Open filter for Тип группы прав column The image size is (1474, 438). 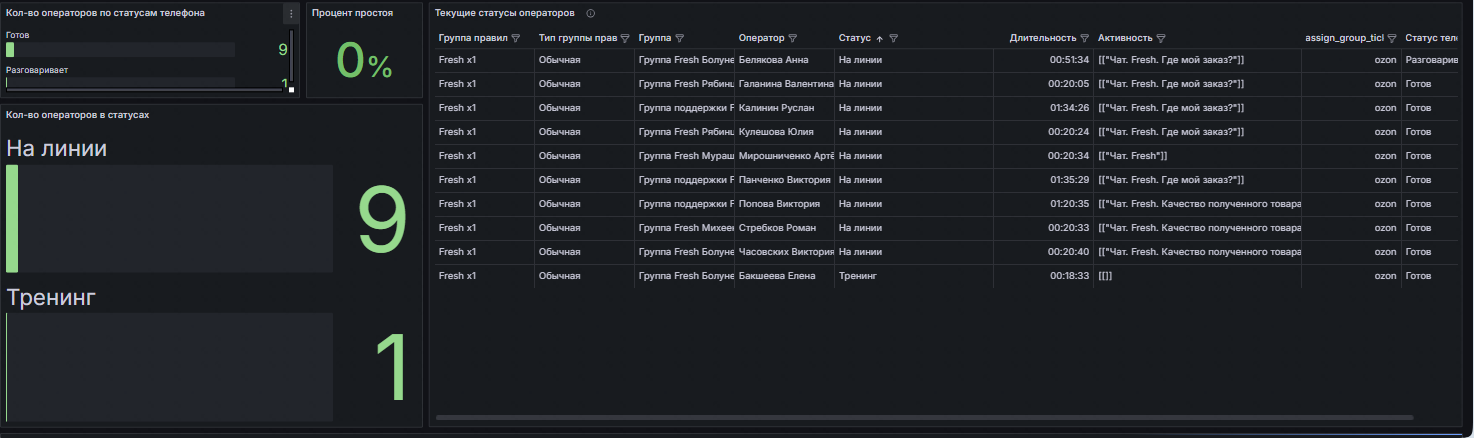pos(625,38)
